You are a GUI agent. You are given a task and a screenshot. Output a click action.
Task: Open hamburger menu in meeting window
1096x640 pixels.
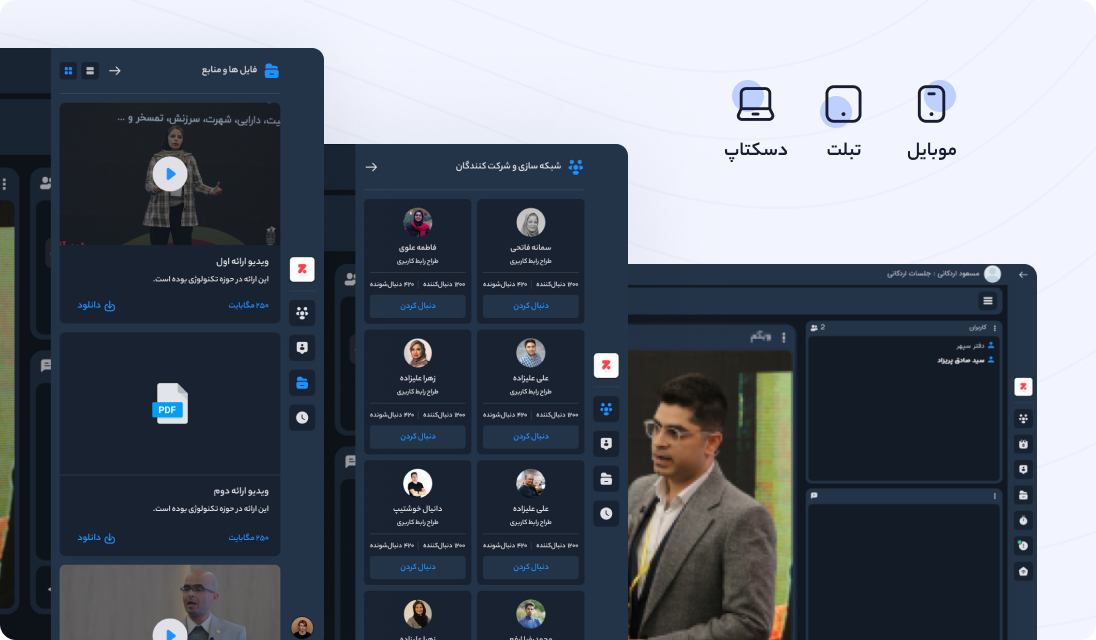click(988, 301)
